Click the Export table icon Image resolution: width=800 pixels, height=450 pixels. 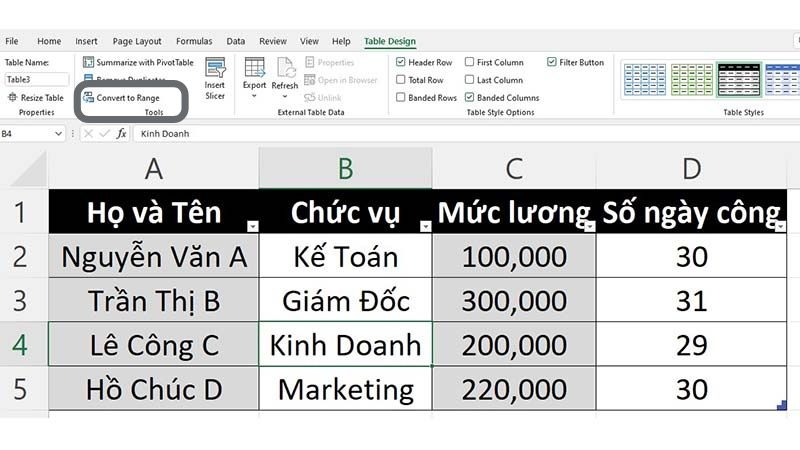(x=254, y=67)
